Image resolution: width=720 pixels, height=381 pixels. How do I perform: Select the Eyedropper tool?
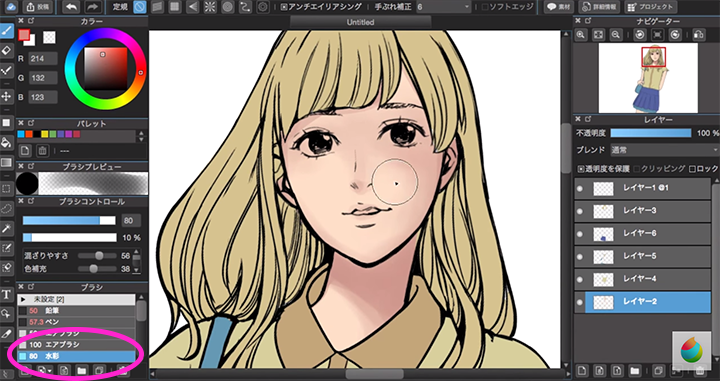tap(6, 334)
